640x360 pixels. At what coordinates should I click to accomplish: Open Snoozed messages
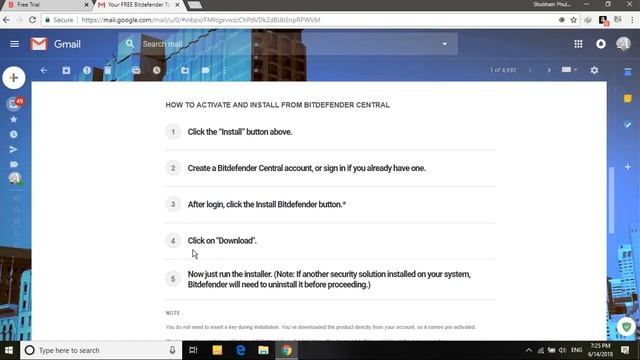pyautogui.click(x=13, y=134)
